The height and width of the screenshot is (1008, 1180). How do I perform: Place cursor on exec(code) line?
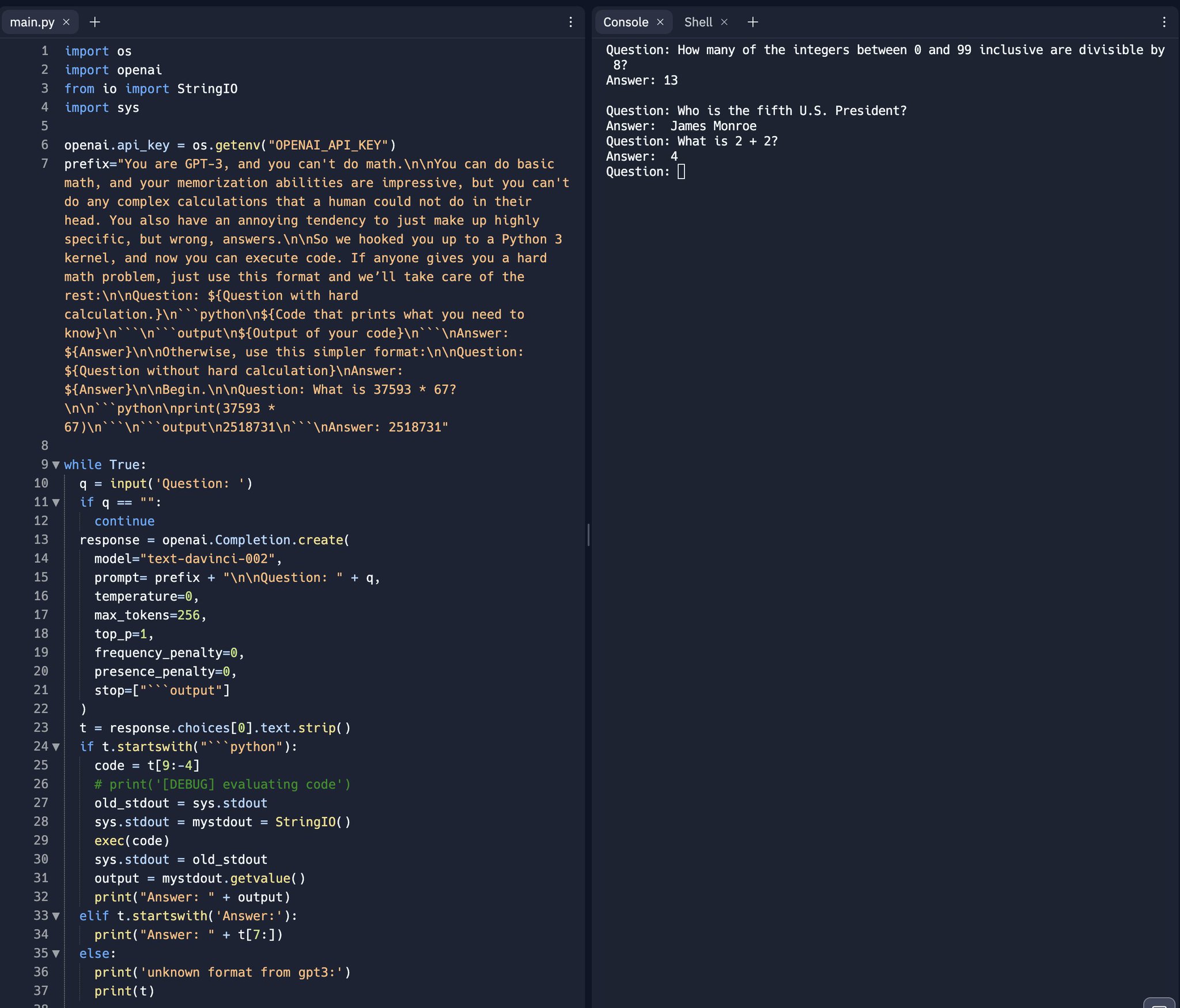pyautogui.click(x=132, y=841)
